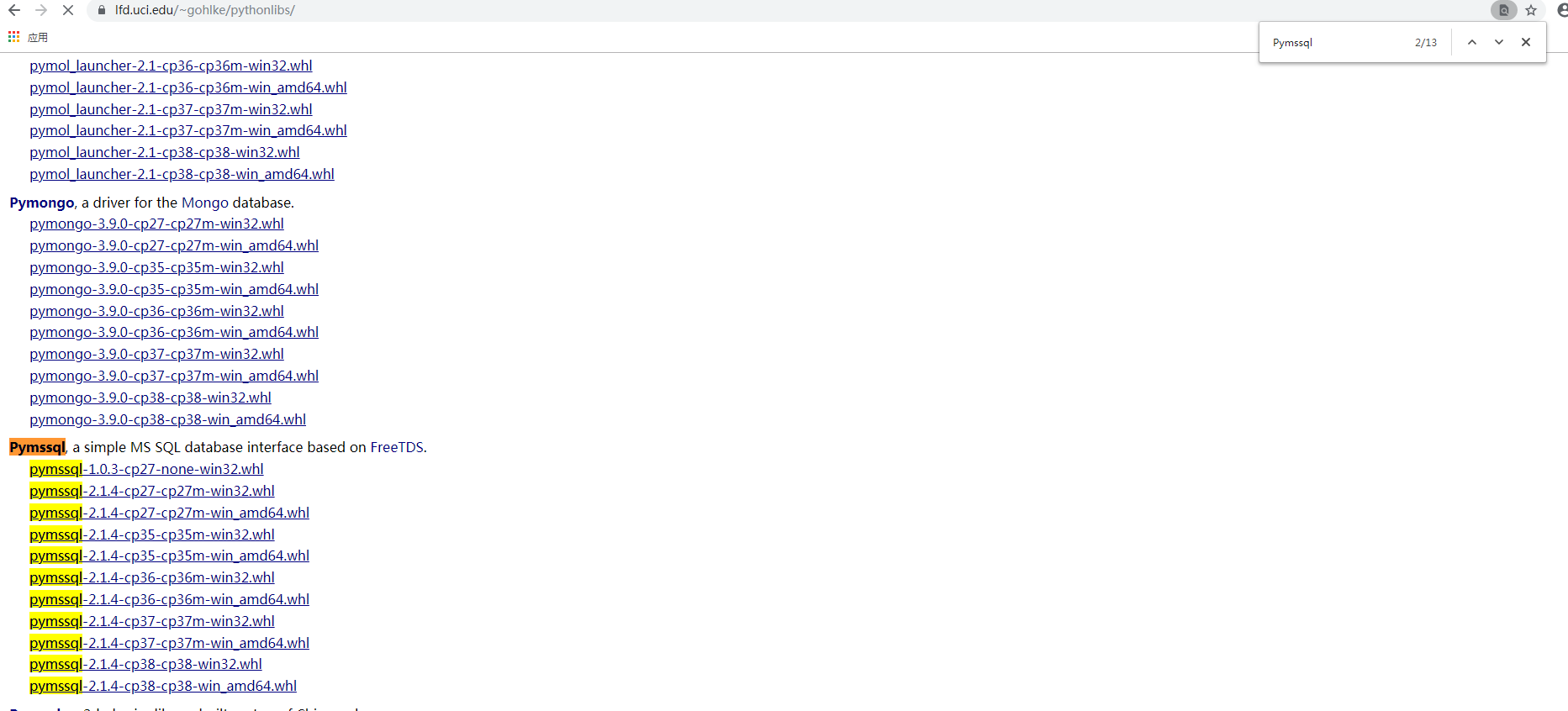
Task: Go back to the previous page
Action: [x=14, y=10]
